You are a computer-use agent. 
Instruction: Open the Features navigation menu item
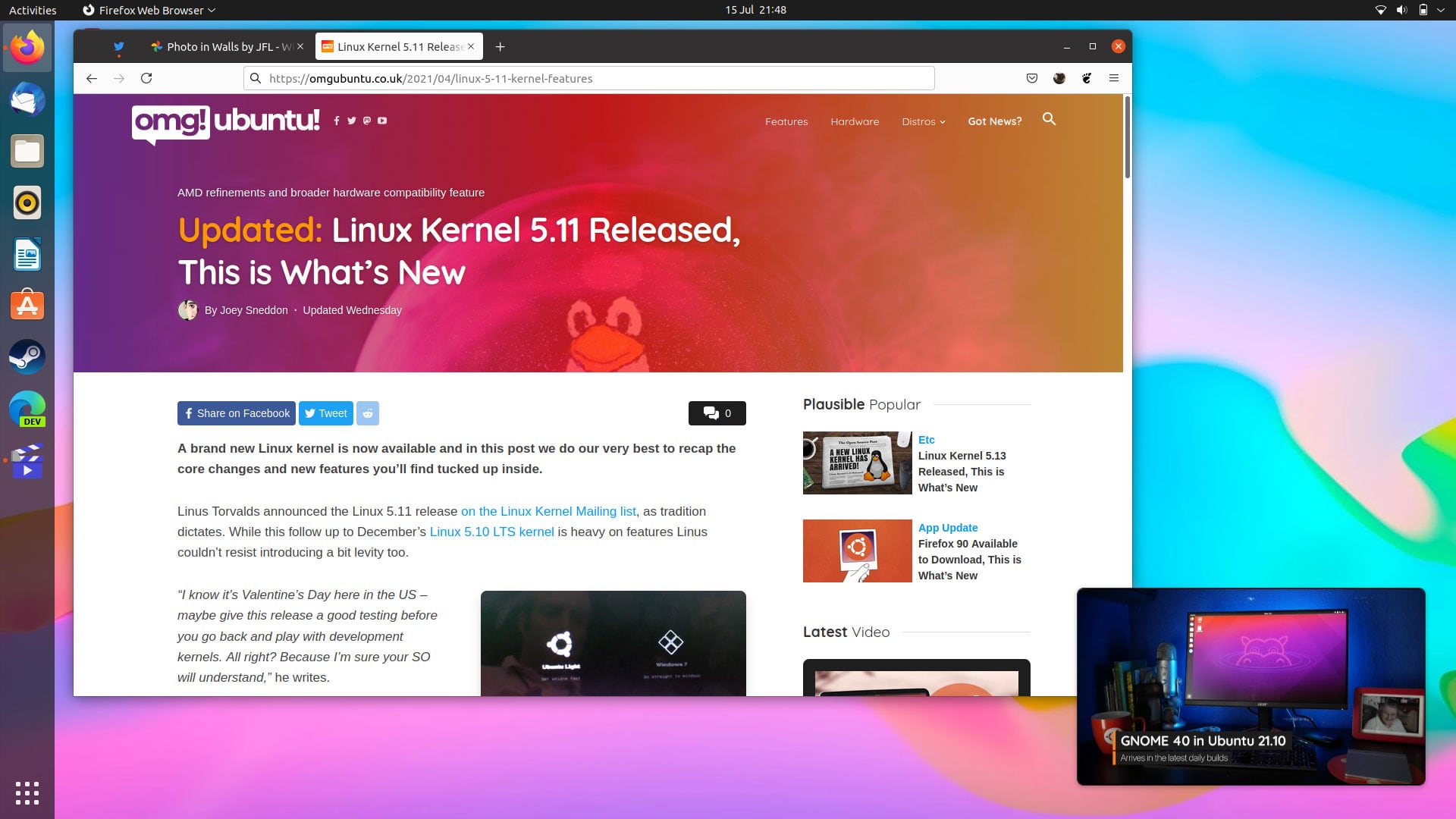point(786,121)
